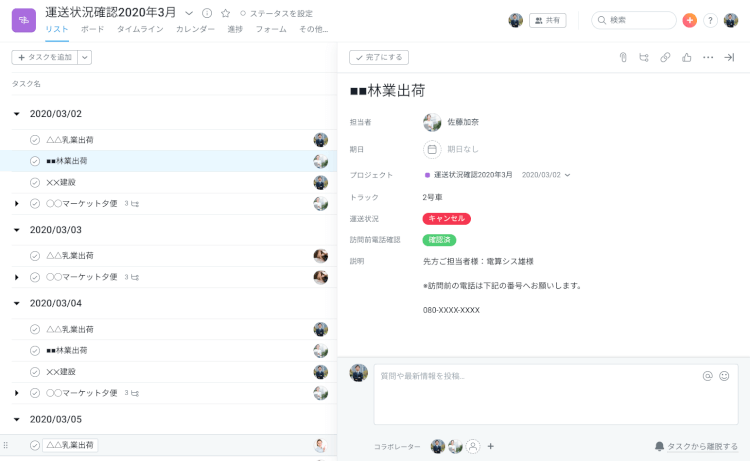Collapse the 2020/03/03 section
This screenshot has width=750, height=461.
17,230
